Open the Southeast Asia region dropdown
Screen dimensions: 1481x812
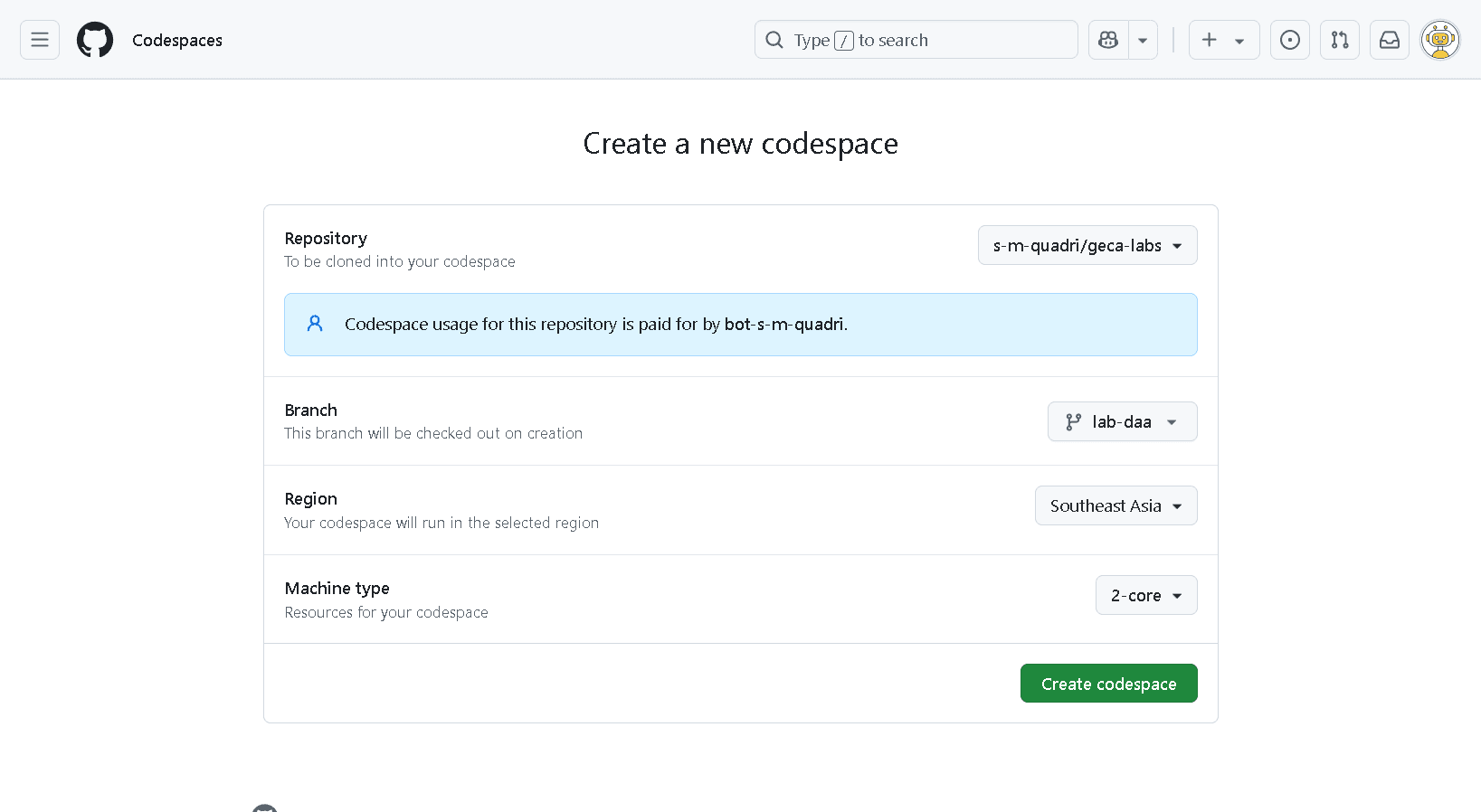(x=1116, y=505)
